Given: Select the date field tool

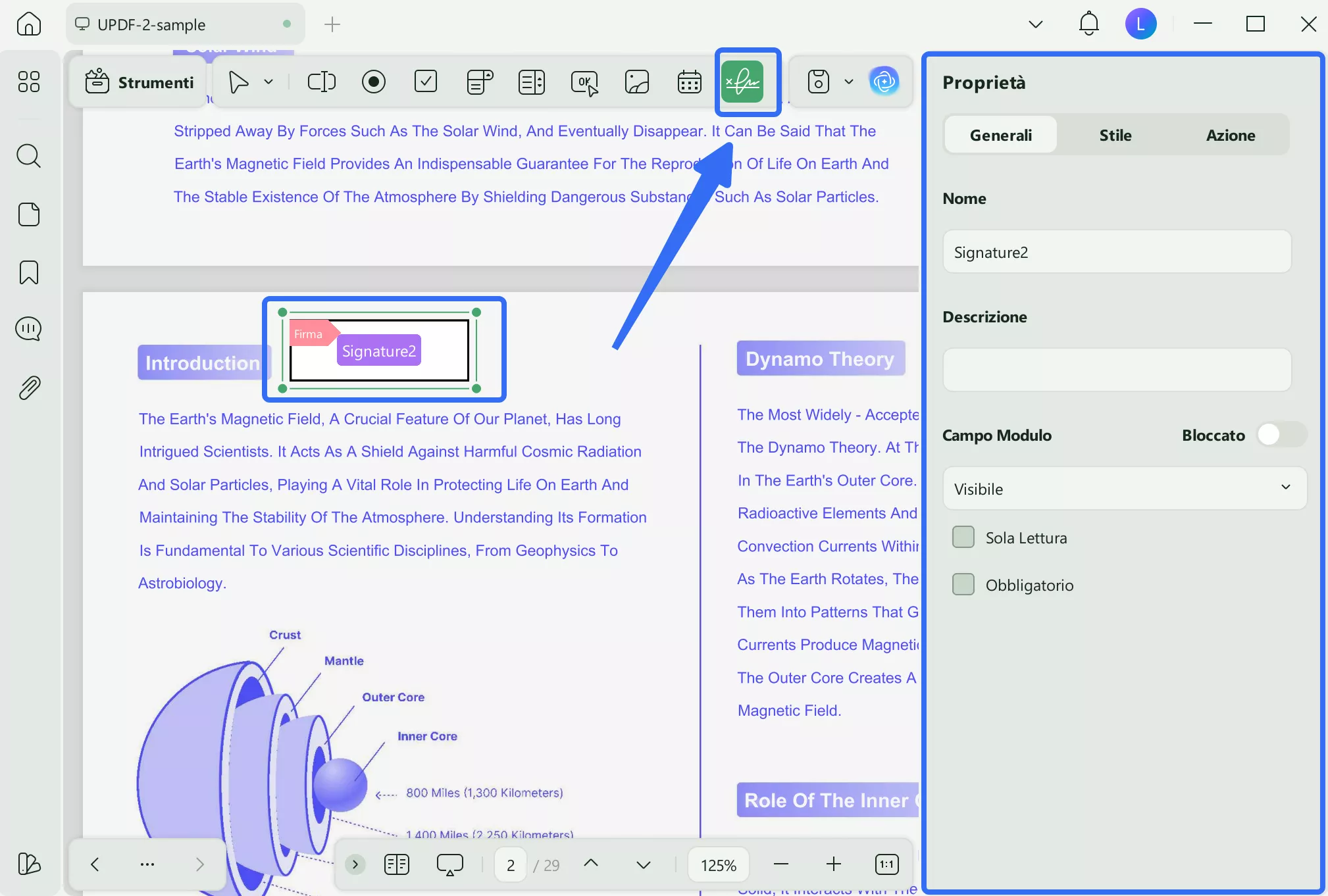Looking at the screenshot, I should (x=689, y=82).
